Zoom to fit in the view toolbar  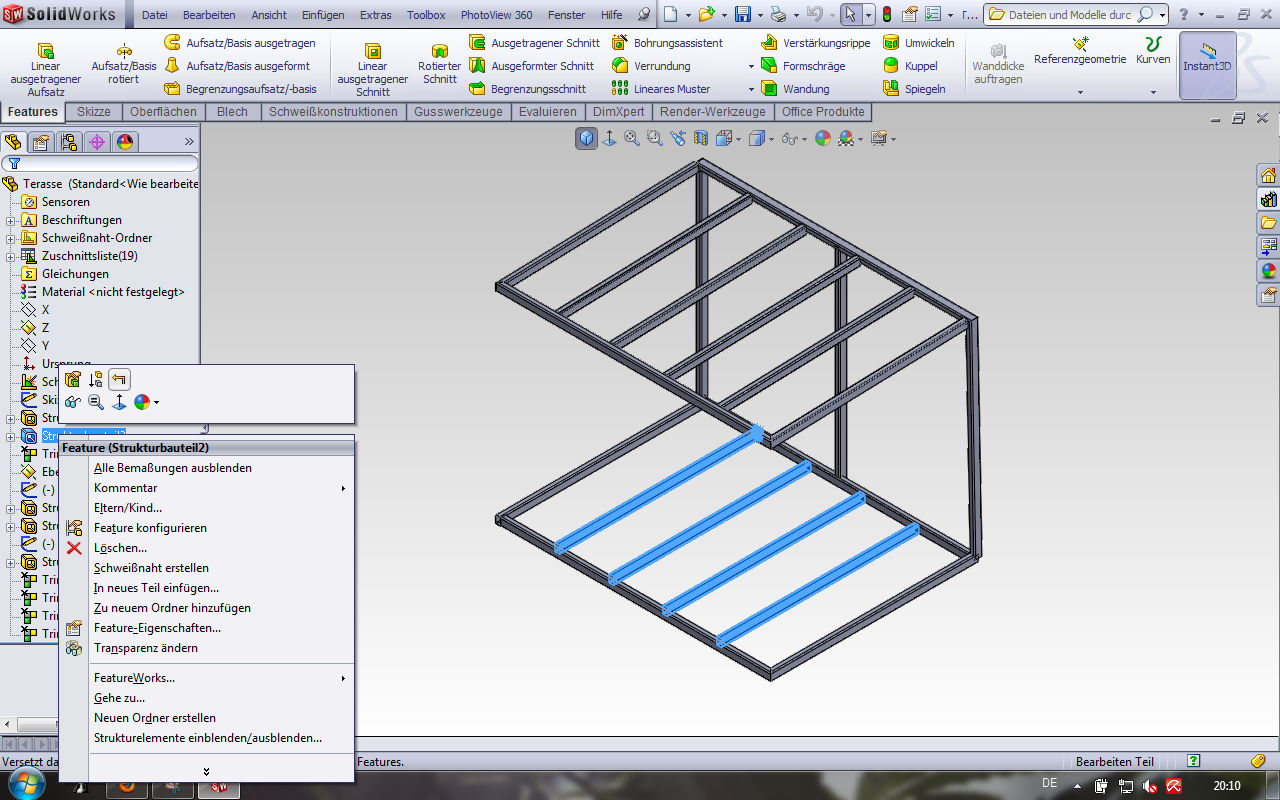click(632, 139)
